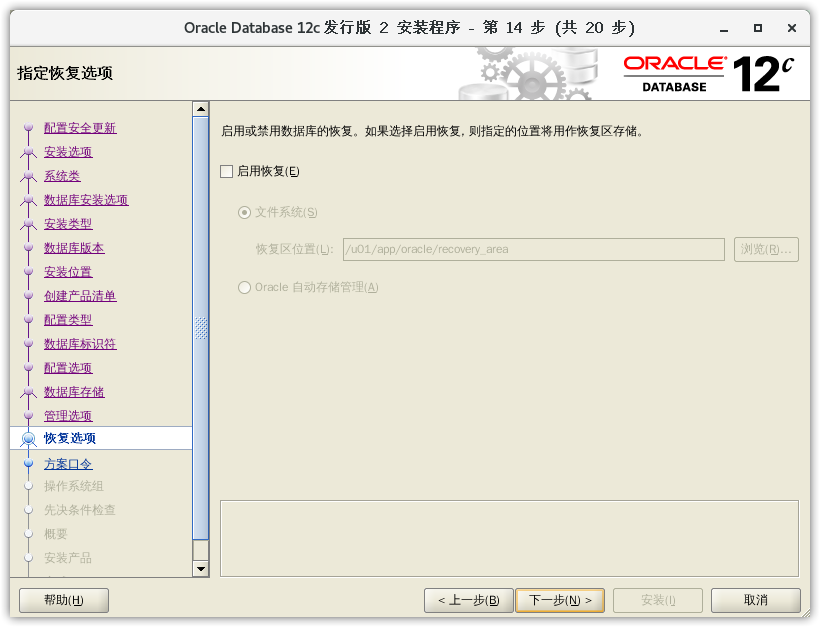820x627 pixels.
Task: Click the 浏览 browse button
Action: click(765, 249)
